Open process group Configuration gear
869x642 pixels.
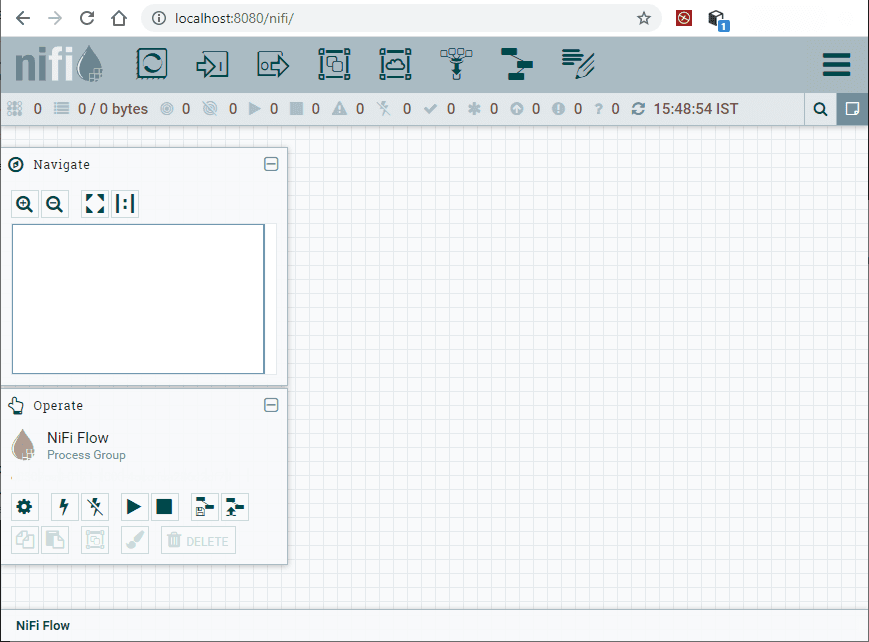(25, 507)
